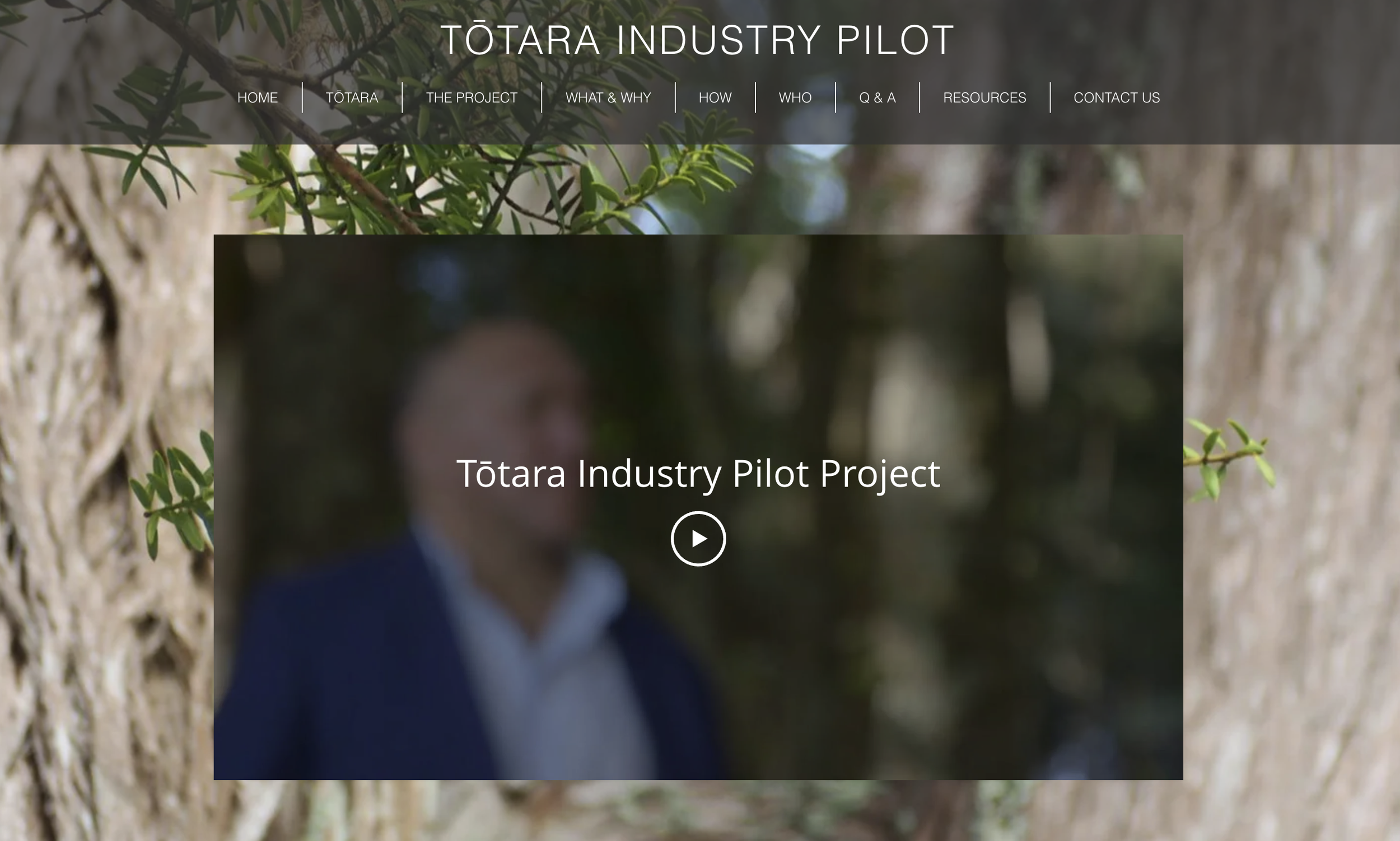Select WHAT & WHY in the navigation
This screenshot has height=841, width=1400.
coord(608,97)
